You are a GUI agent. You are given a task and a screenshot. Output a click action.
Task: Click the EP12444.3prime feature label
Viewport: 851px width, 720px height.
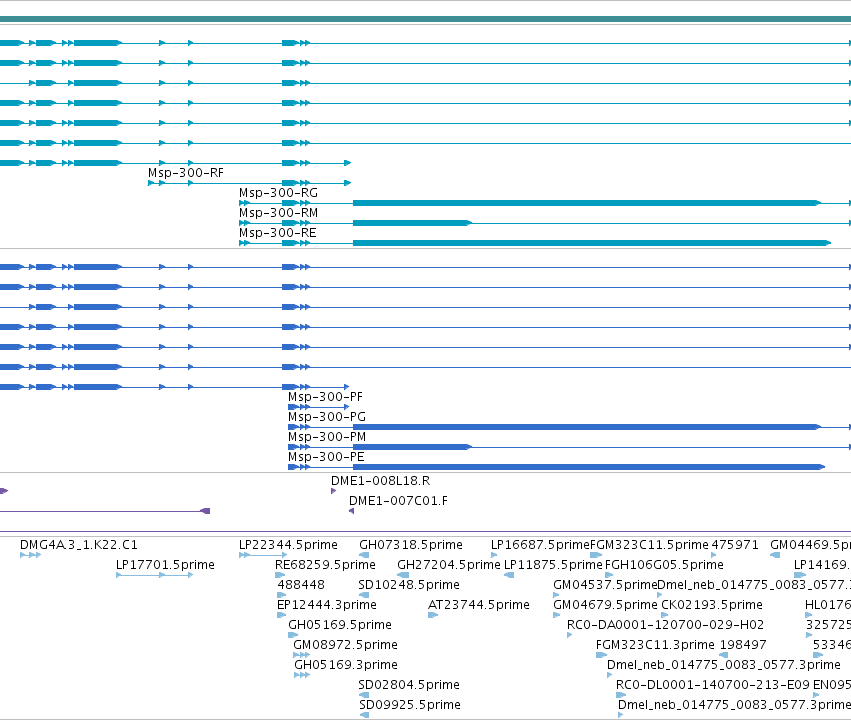tap(327, 605)
